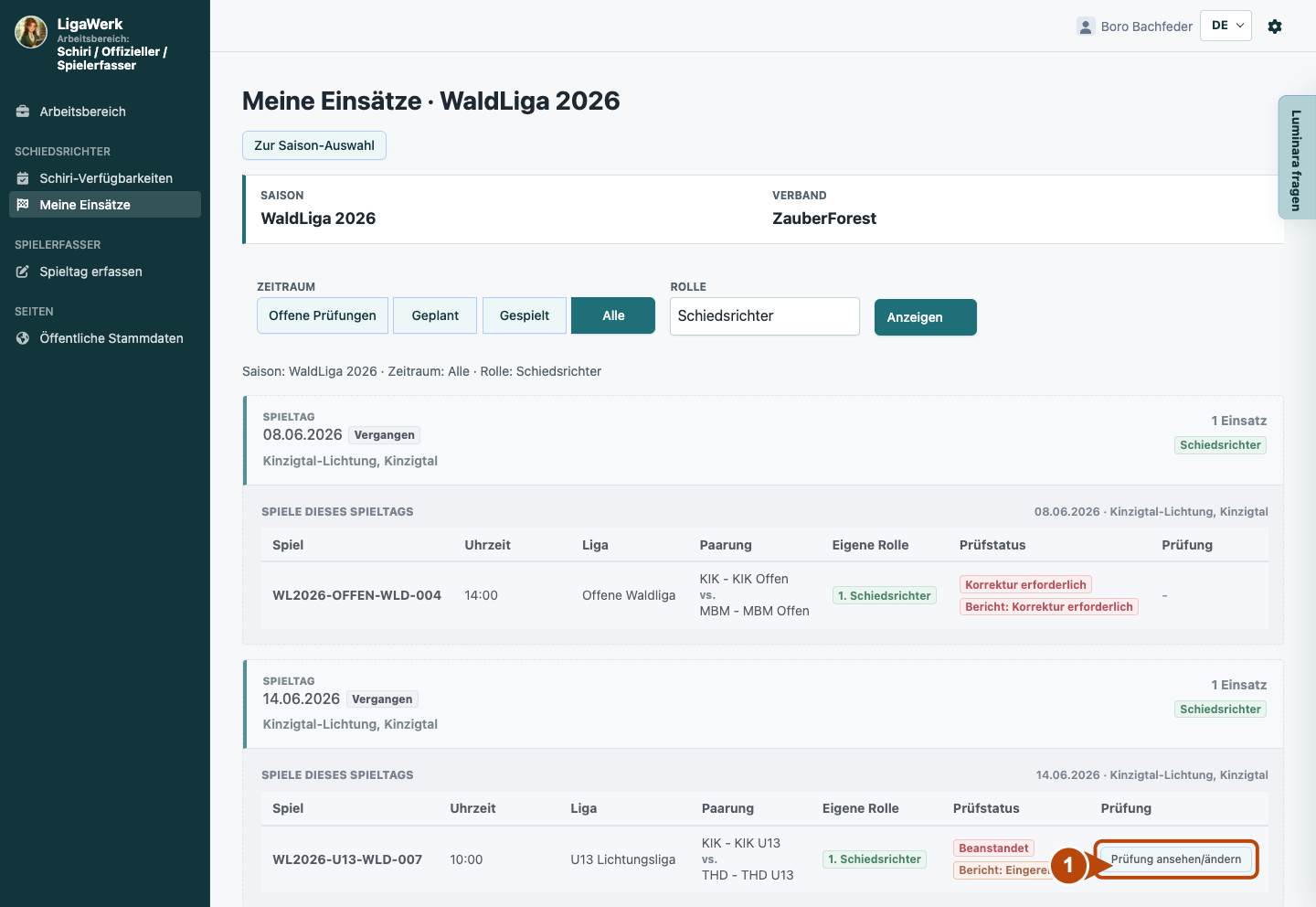Viewport: 1316px width, 907px height.
Task: Open Spieltag erfassen in the sidebar
Action: pos(105,272)
